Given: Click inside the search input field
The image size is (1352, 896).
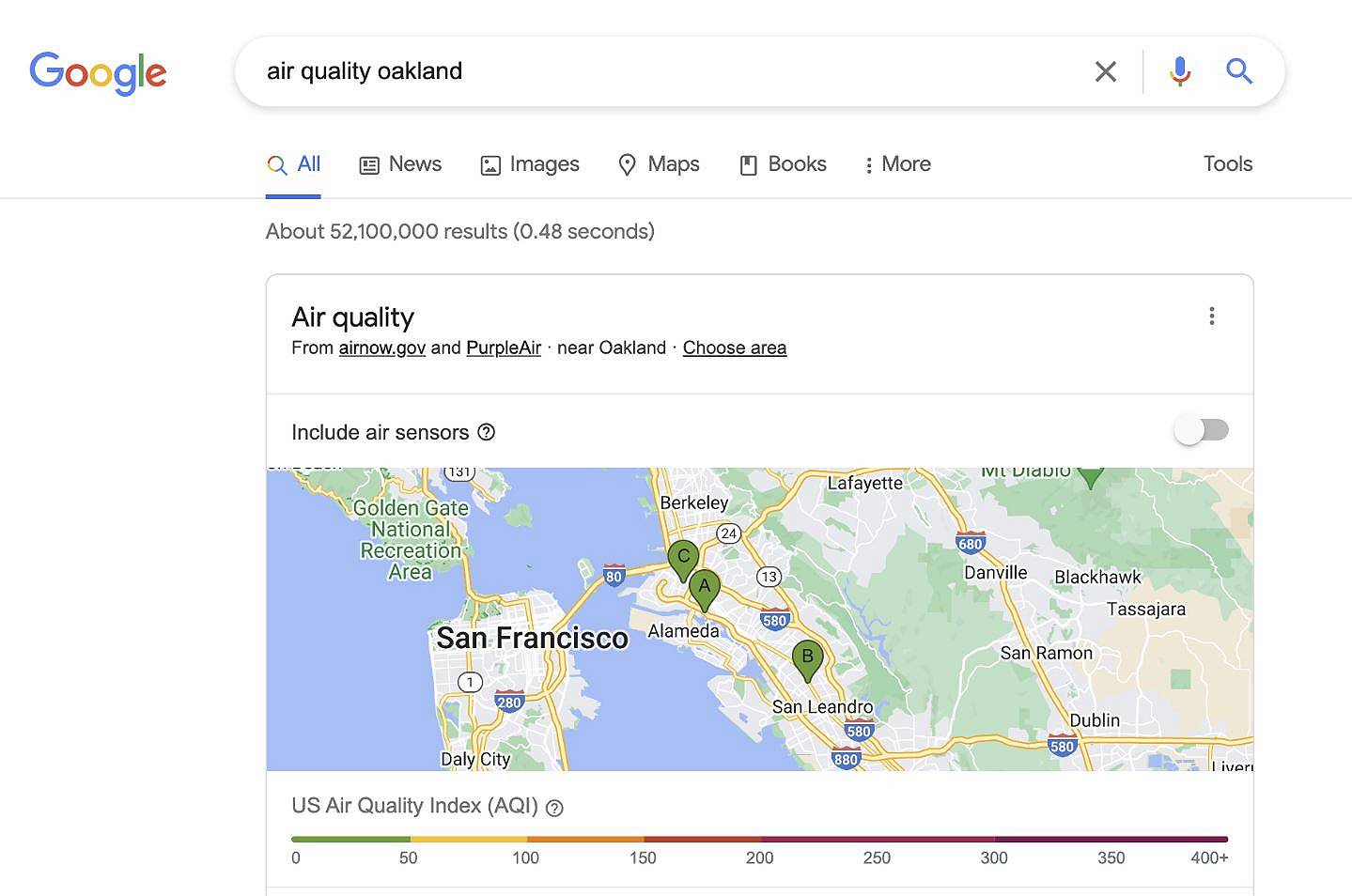Looking at the screenshot, I should [x=658, y=70].
